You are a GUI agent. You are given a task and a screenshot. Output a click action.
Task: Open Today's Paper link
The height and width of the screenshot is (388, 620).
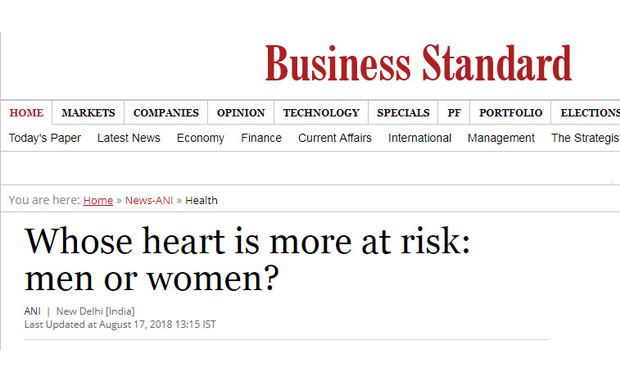45,138
